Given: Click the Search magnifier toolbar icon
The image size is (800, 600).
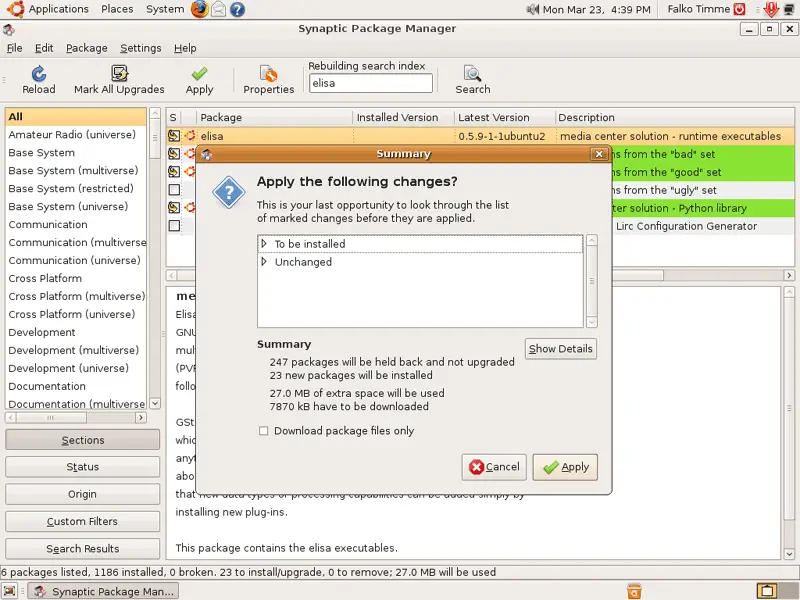Looking at the screenshot, I should (x=472, y=74).
